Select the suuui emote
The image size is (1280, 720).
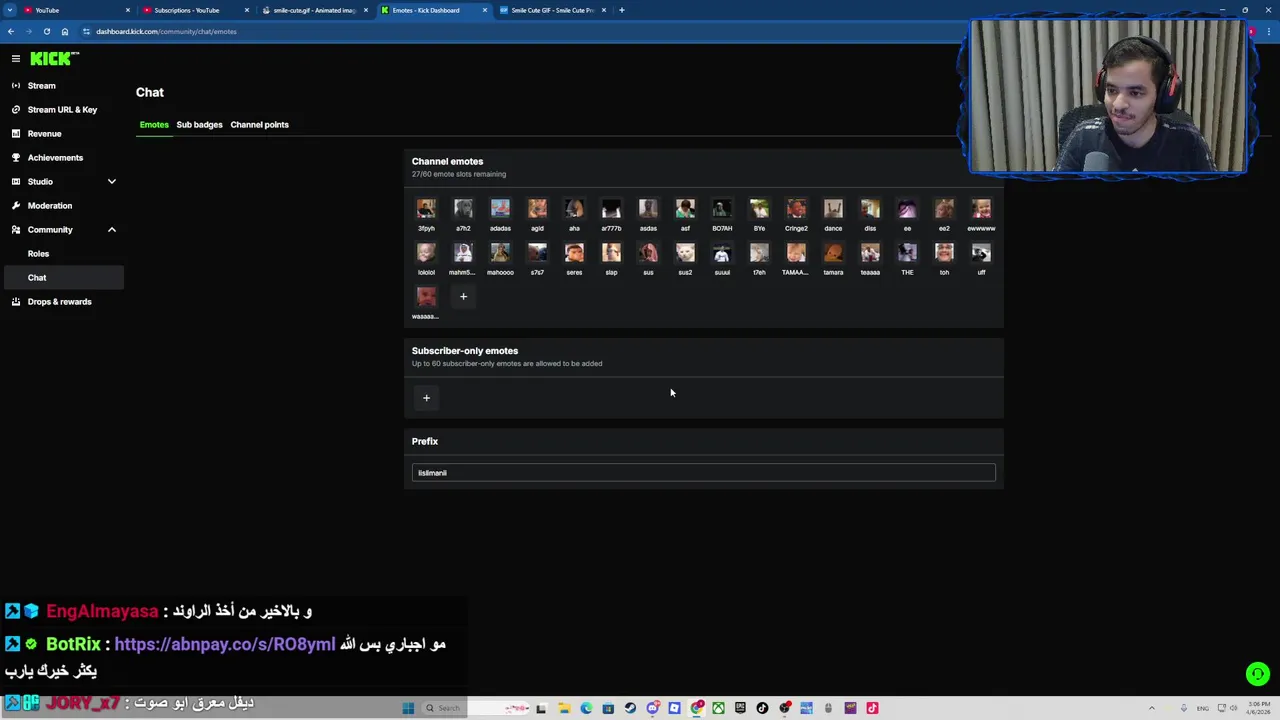pyautogui.click(x=722, y=253)
